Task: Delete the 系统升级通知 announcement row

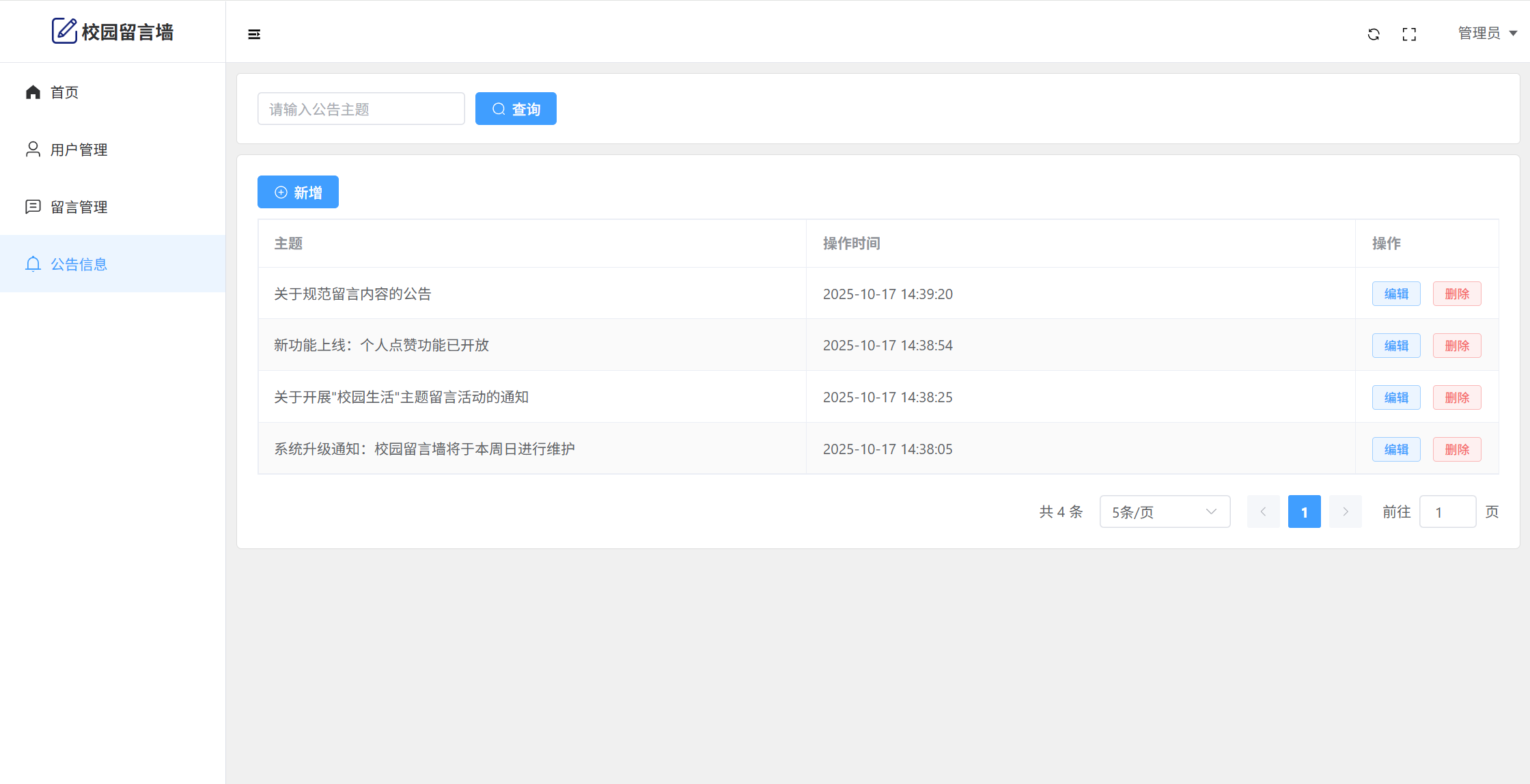Action: pyautogui.click(x=1456, y=449)
